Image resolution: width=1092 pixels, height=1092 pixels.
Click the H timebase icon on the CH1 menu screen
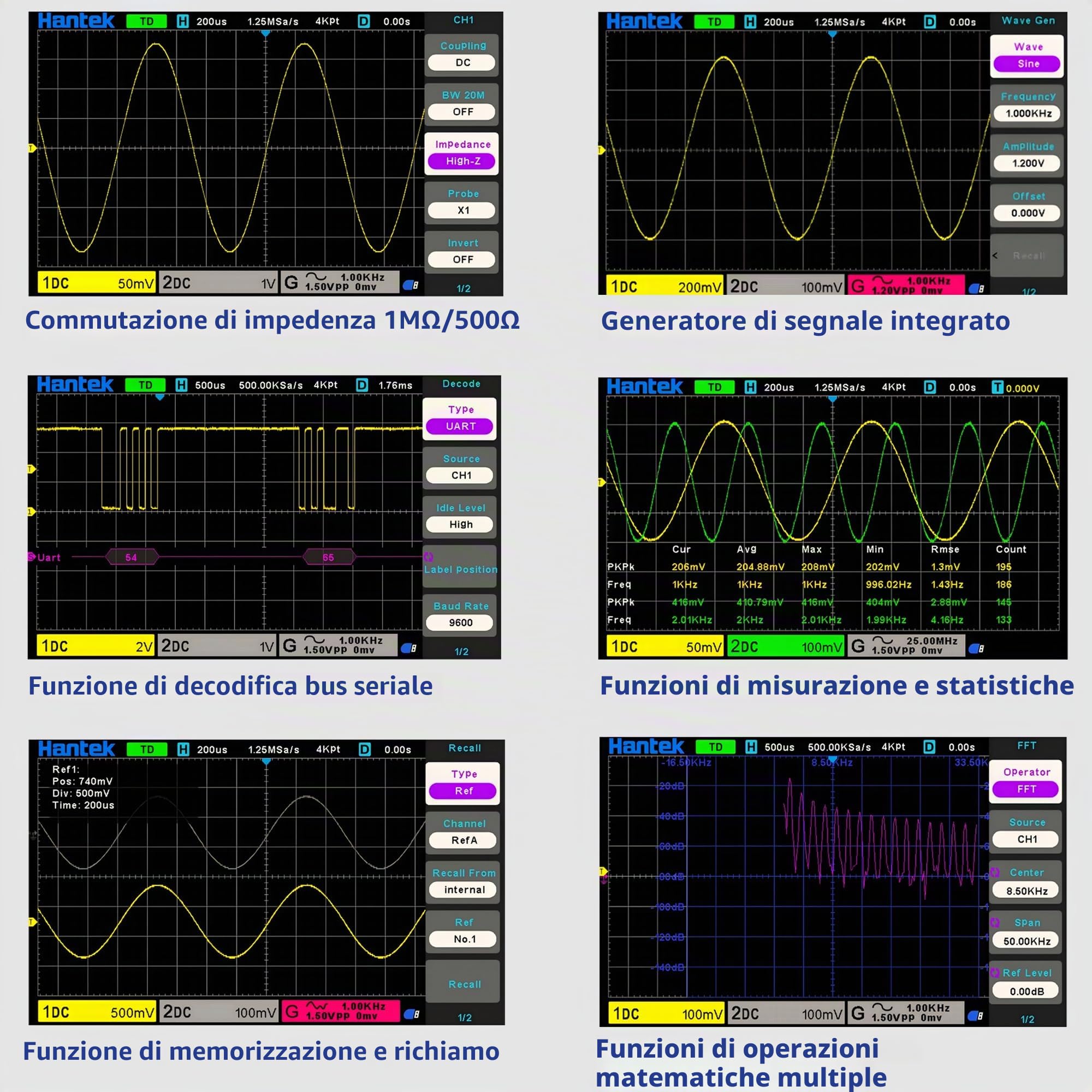[x=182, y=22]
